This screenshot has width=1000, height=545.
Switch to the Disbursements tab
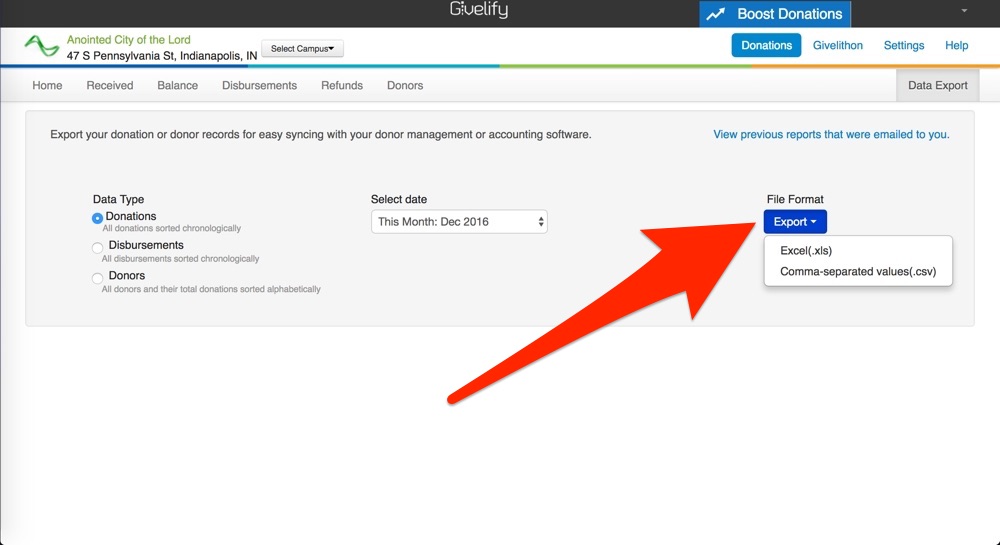click(260, 85)
